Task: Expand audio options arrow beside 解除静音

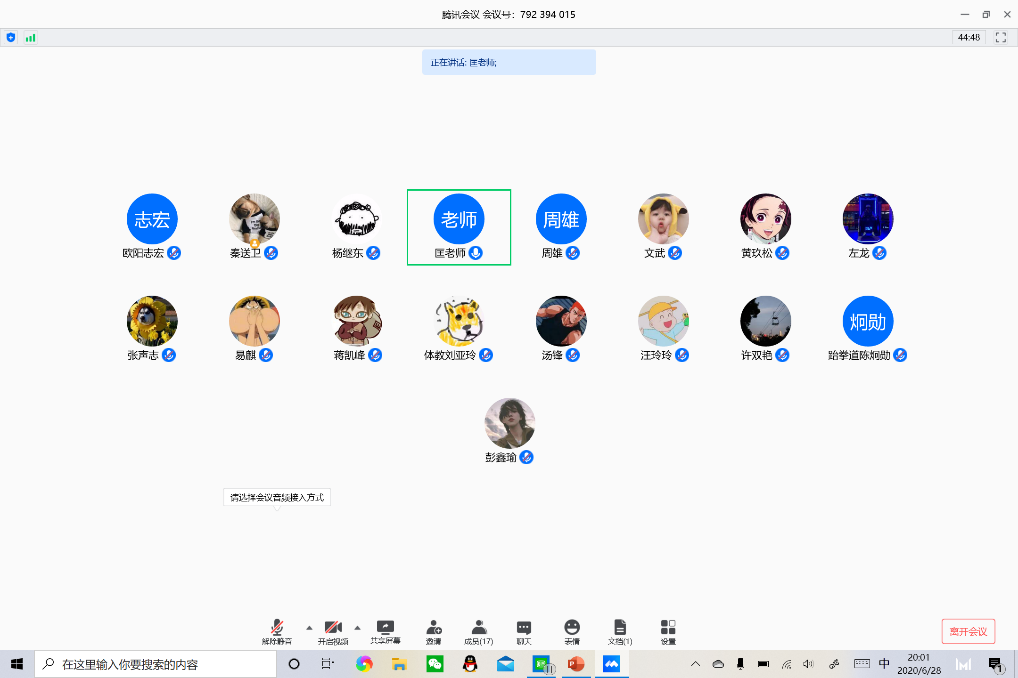Action: 308,628
